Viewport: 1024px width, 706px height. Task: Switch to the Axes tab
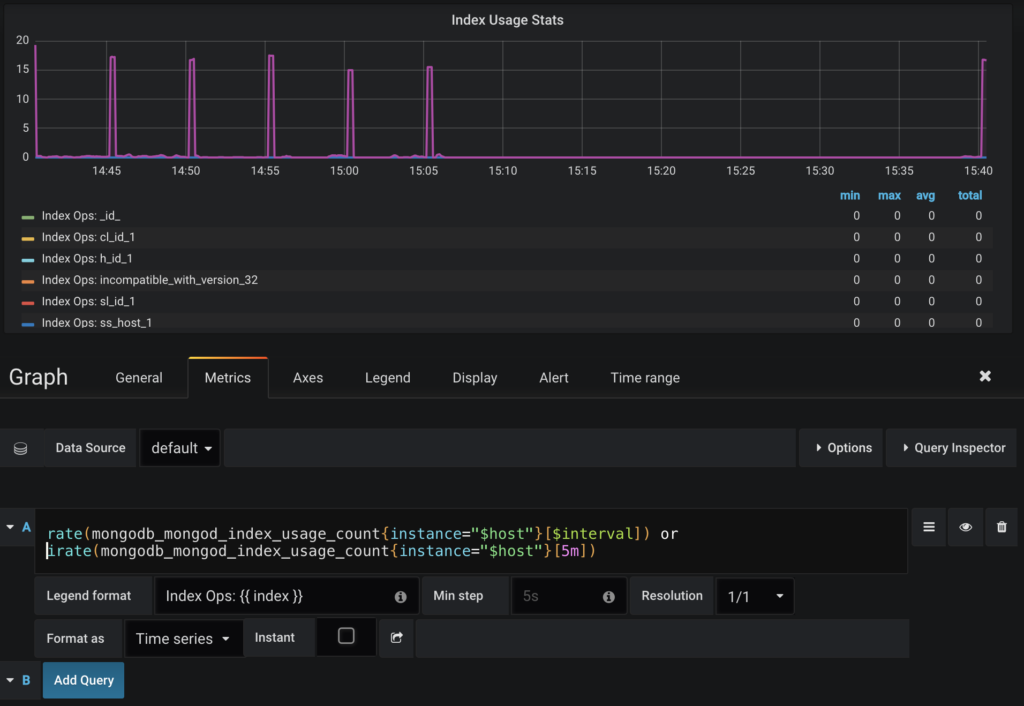(x=307, y=377)
